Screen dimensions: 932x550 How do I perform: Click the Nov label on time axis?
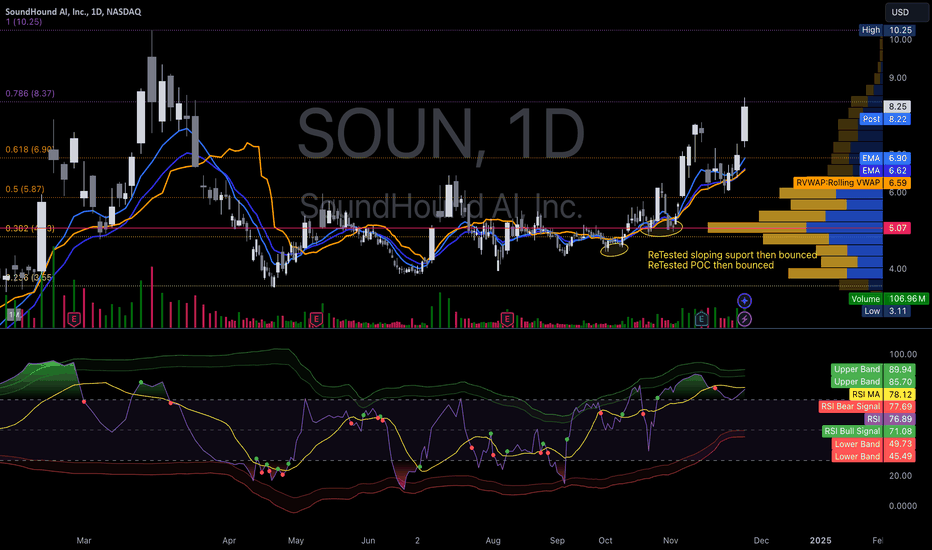tap(670, 540)
